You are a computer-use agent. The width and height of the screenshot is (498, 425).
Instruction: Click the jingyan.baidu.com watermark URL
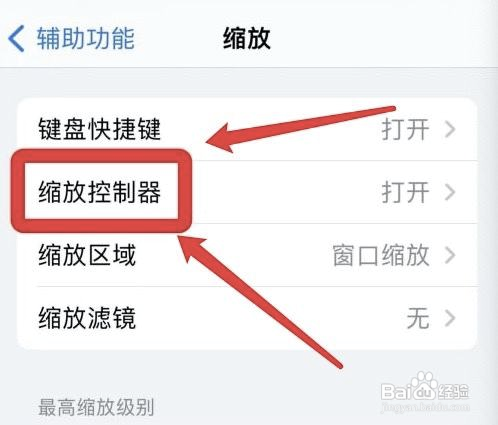click(425, 407)
